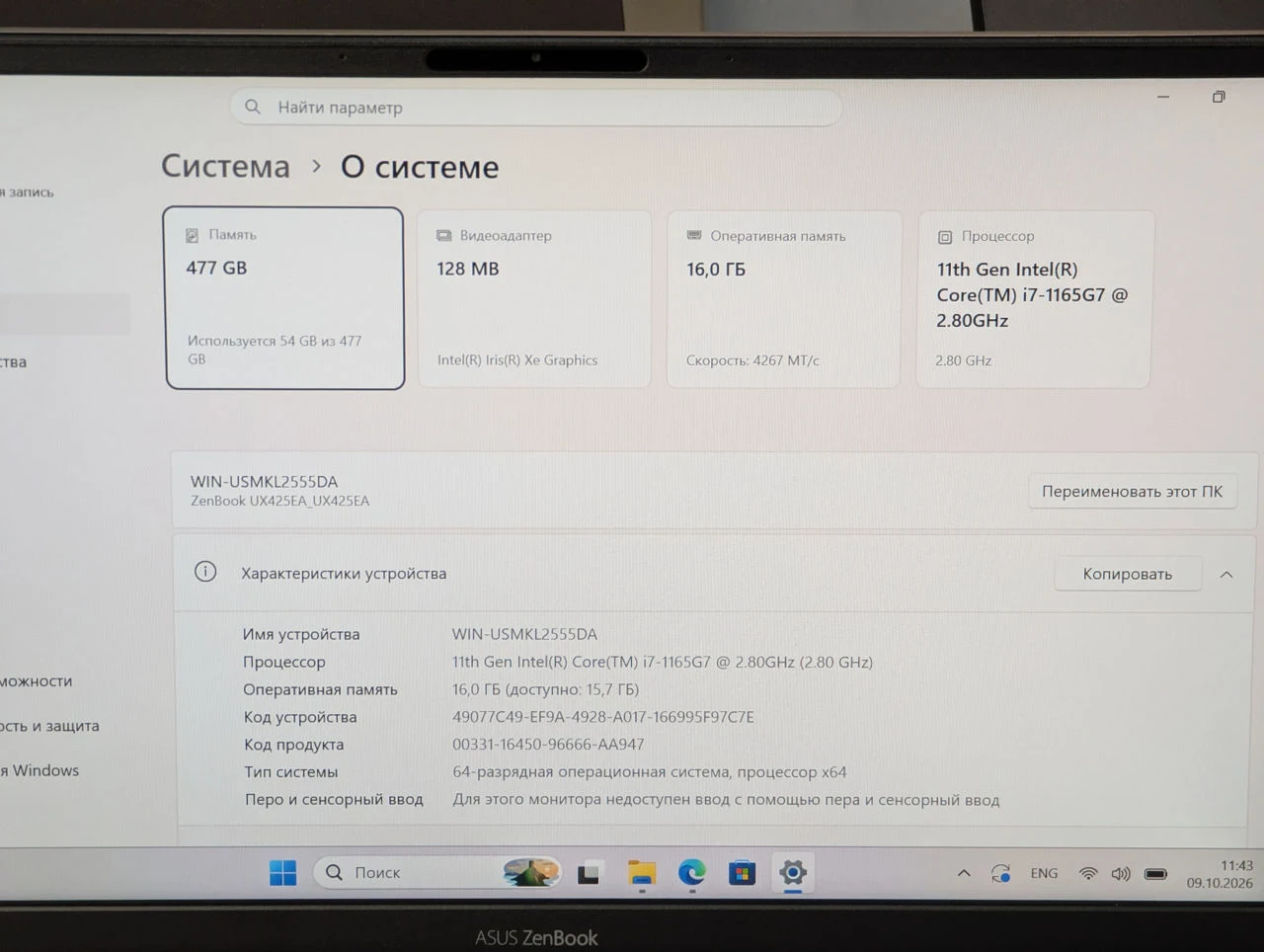The height and width of the screenshot is (952, 1264).
Task: Click the taskbar Поиск search box
Action: (437, 872)
